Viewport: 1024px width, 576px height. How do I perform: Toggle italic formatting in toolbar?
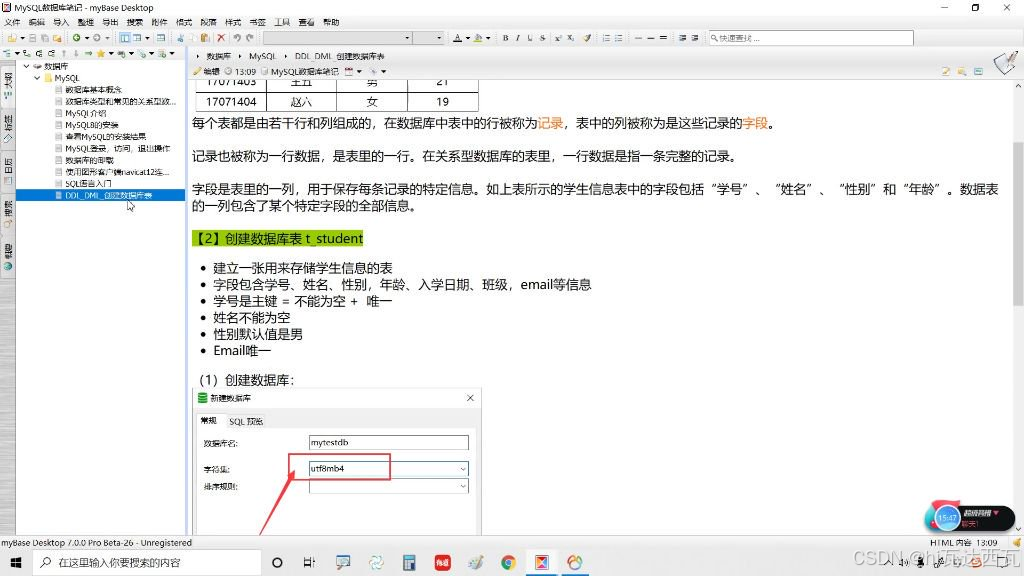[x=518, y=38]
